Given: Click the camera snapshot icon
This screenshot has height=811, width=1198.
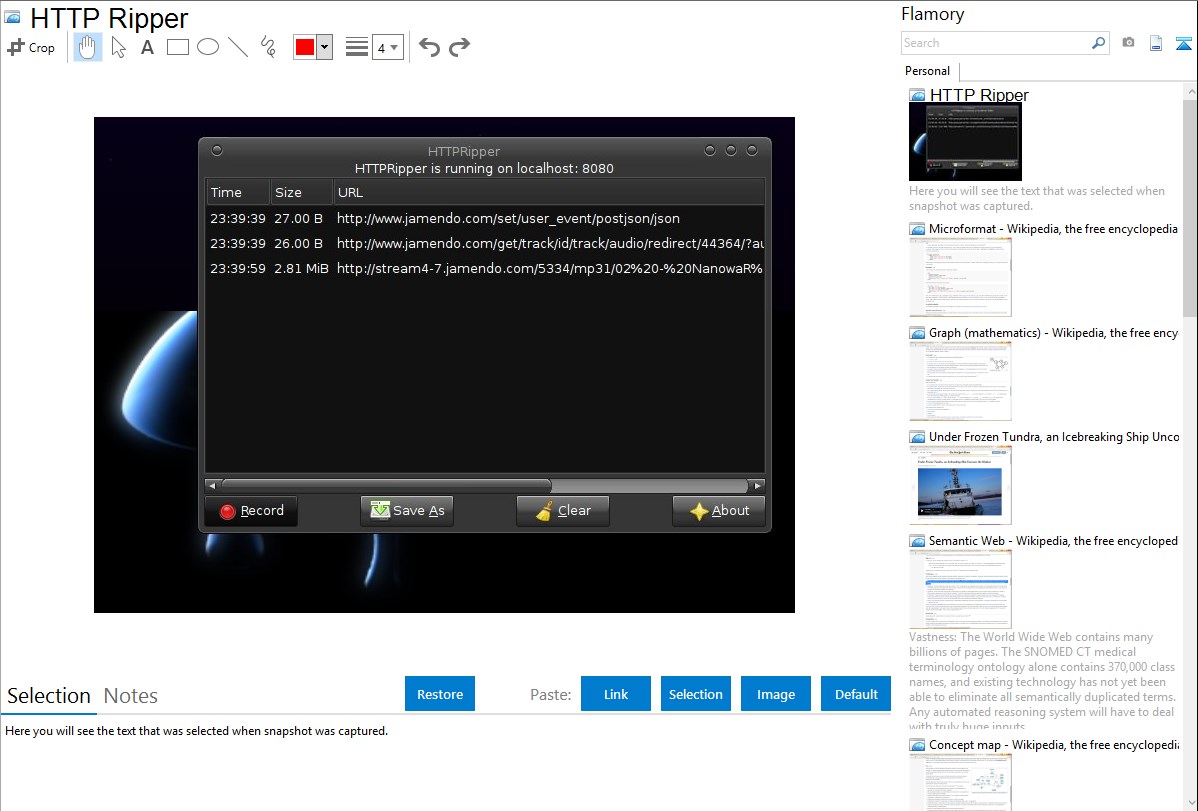Looking at the screenshot, I should (x=1128, y=43).
